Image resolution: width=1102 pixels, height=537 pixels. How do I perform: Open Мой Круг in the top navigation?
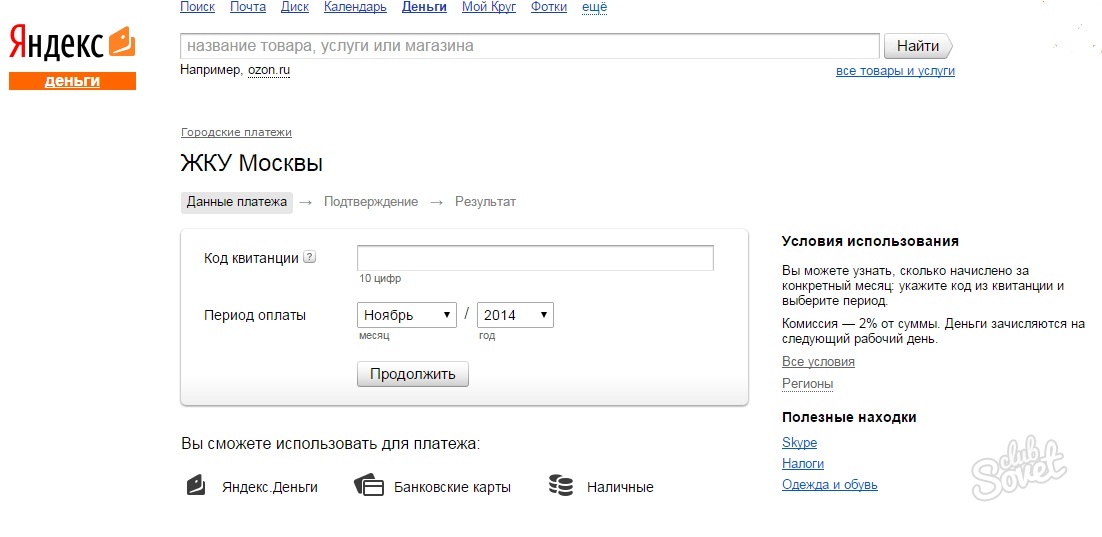tap(489, 7)
